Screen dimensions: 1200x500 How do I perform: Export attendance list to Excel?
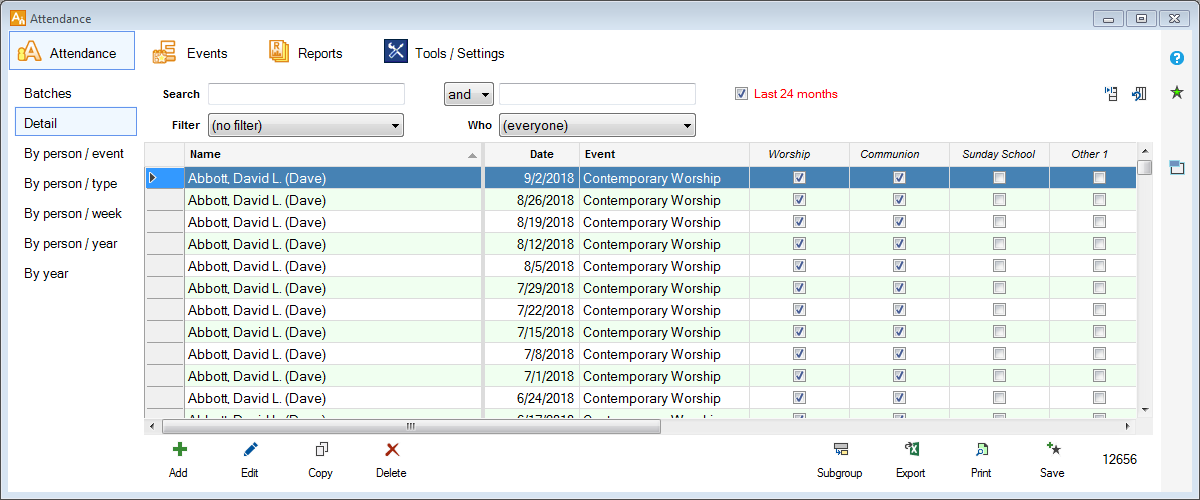click(911, 450)
